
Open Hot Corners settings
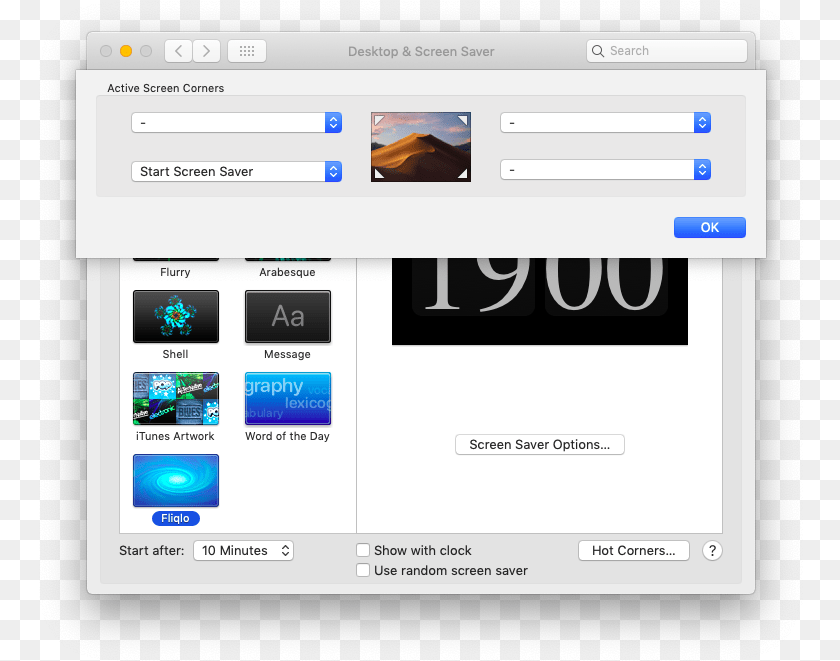coord(634,551)
